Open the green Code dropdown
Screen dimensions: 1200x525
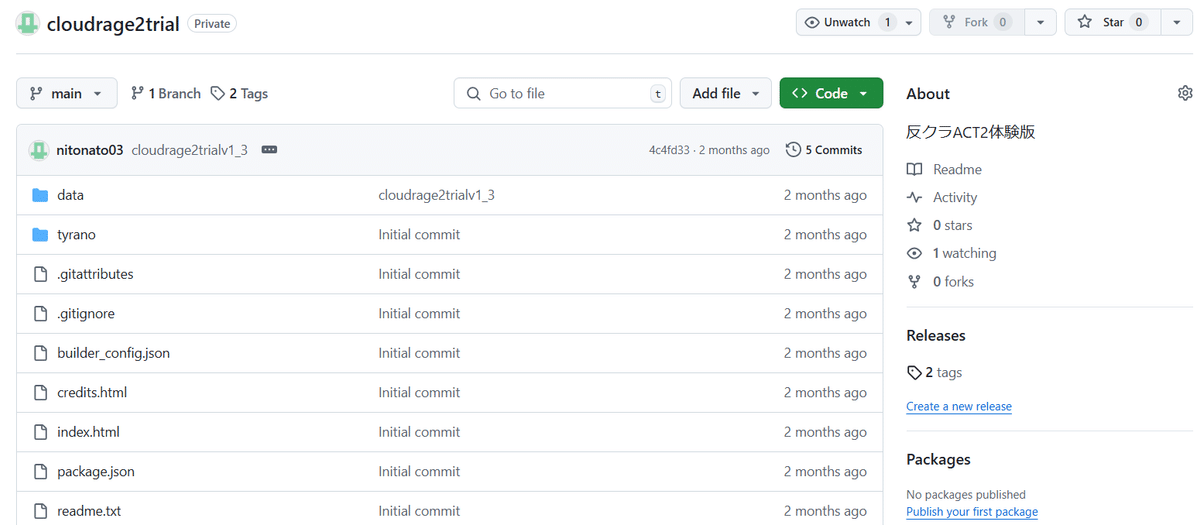[x=830, y=93]
